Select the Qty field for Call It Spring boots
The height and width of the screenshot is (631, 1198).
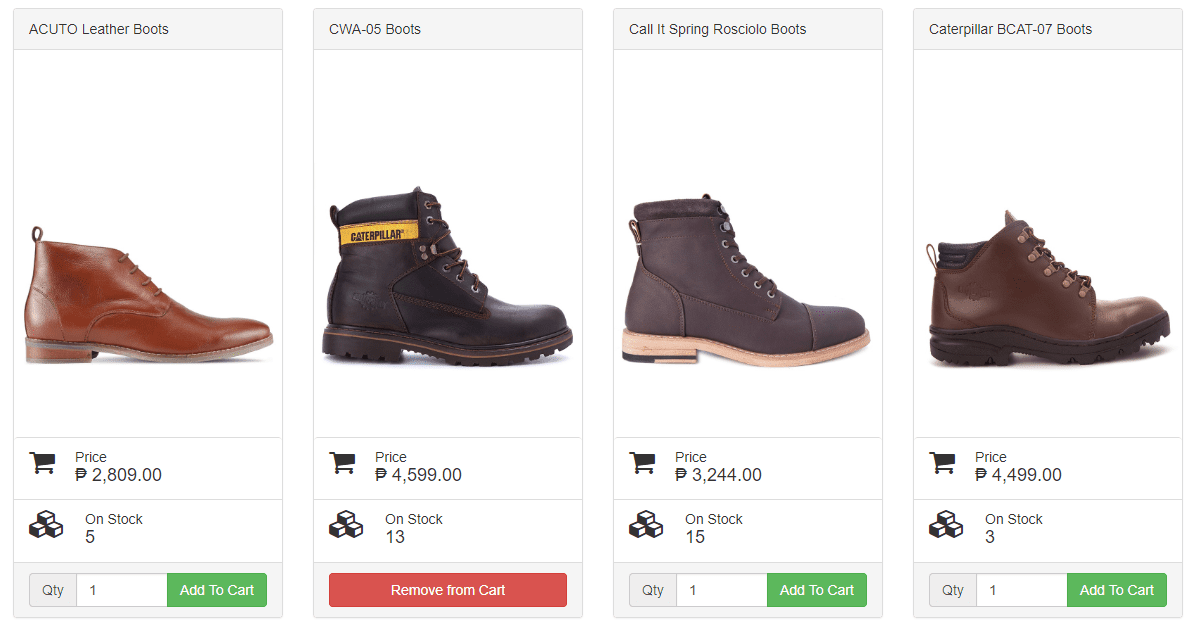(721, 590)
